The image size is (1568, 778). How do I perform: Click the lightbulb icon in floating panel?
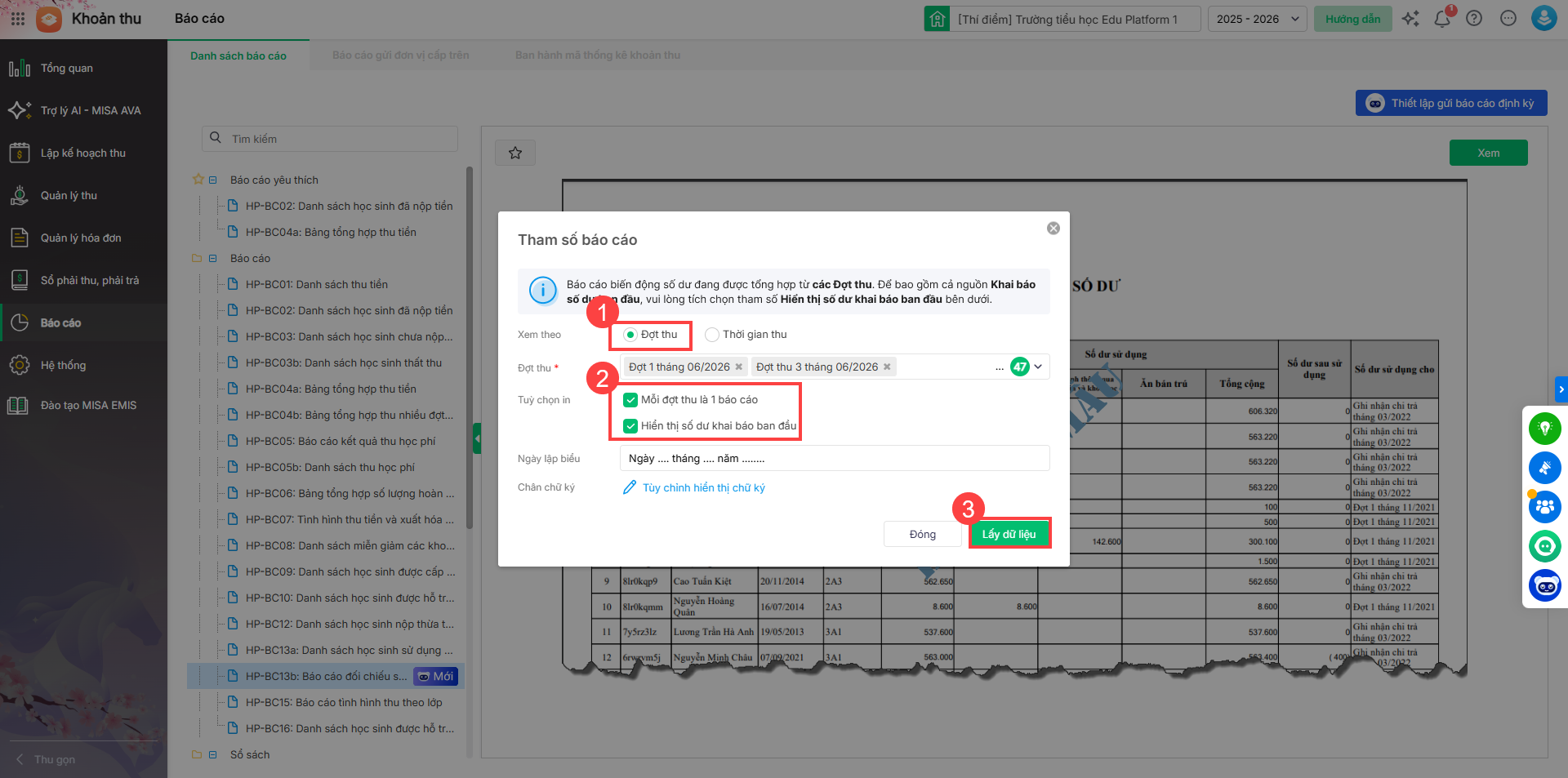[1544, 429]
